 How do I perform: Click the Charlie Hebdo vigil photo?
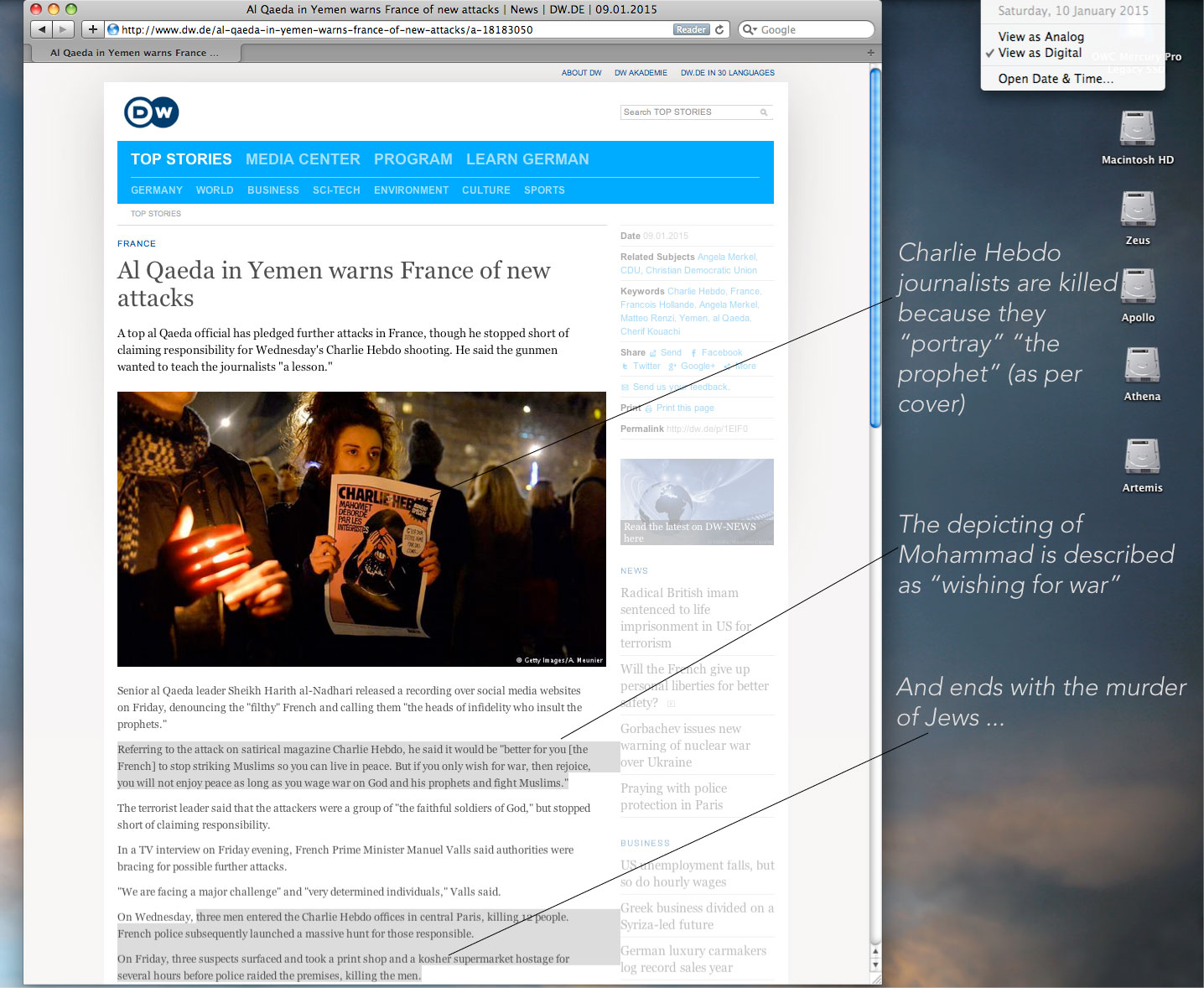pos(361,529)
